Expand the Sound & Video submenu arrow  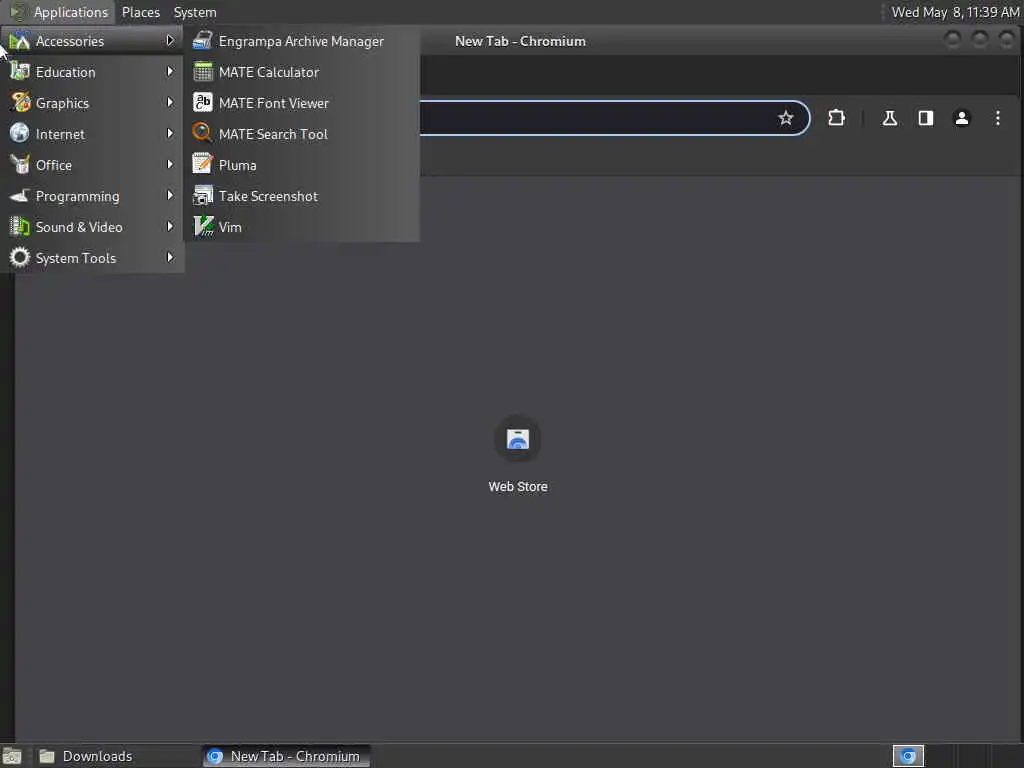coord(170,227)
